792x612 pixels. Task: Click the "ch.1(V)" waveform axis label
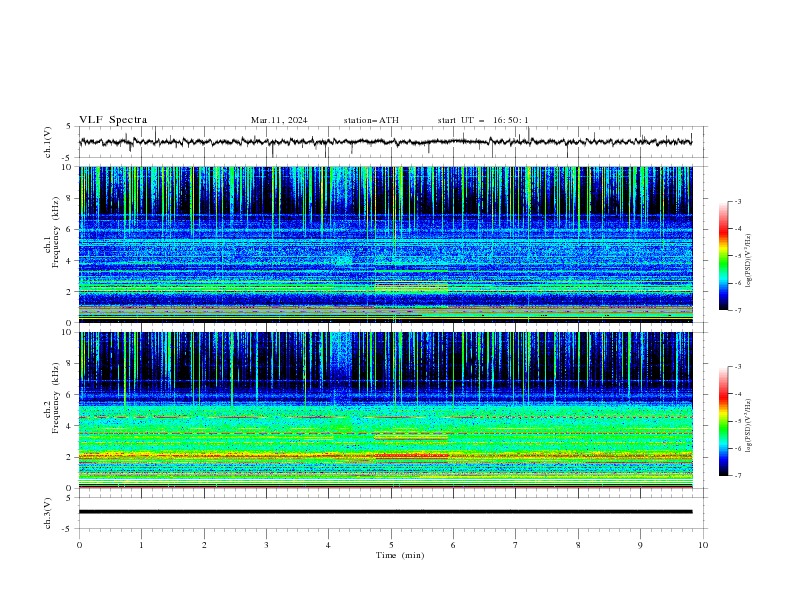click(48, 142)
